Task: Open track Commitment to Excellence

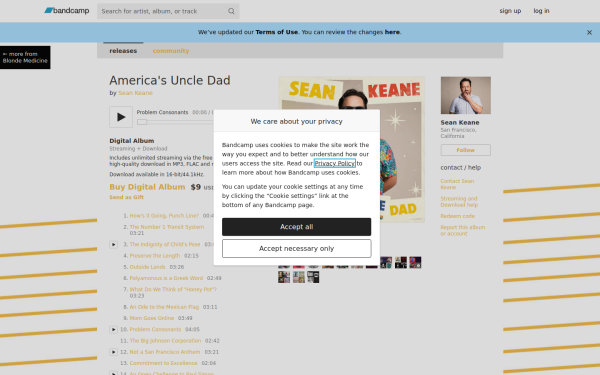Action: (163, 363)
